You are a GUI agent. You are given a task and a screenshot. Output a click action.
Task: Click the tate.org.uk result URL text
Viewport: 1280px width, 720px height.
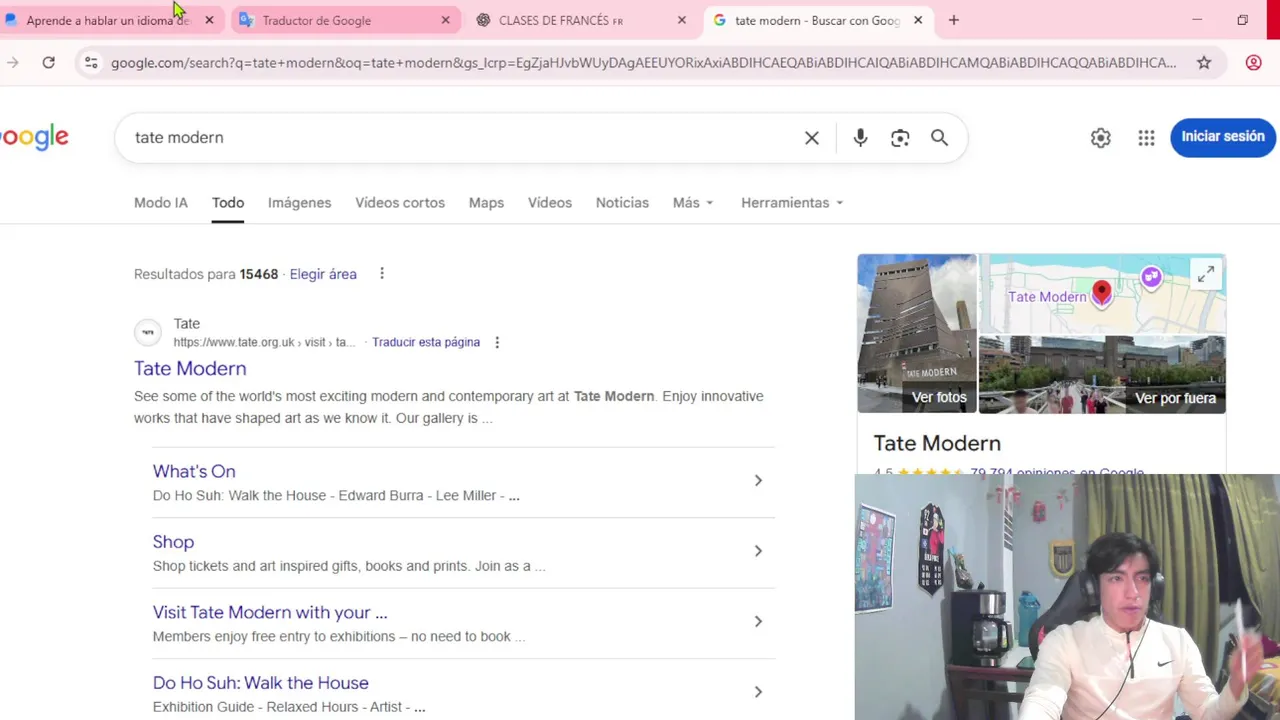pos(264,342)
